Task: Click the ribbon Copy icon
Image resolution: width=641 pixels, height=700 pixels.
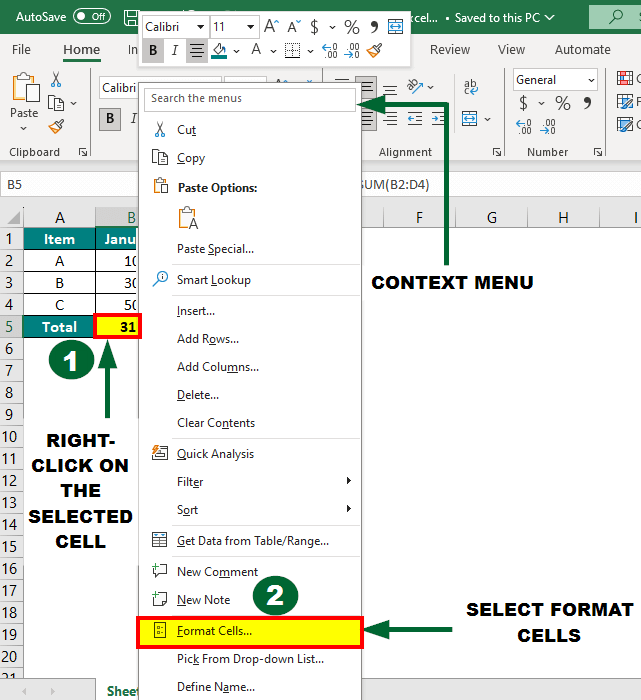Action: tap(56, 103)
